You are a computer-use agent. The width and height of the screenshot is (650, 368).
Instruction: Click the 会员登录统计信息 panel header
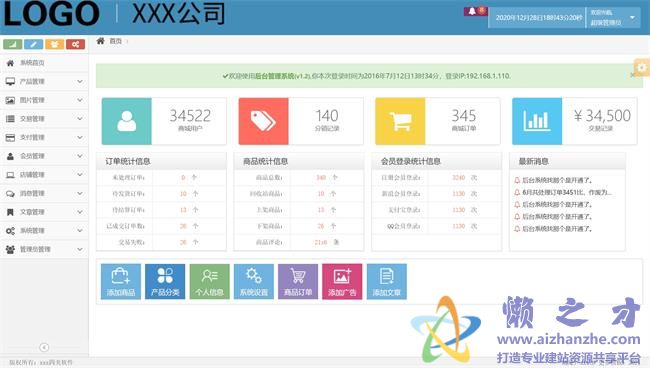pyautogui.click(x=437, y=161)
